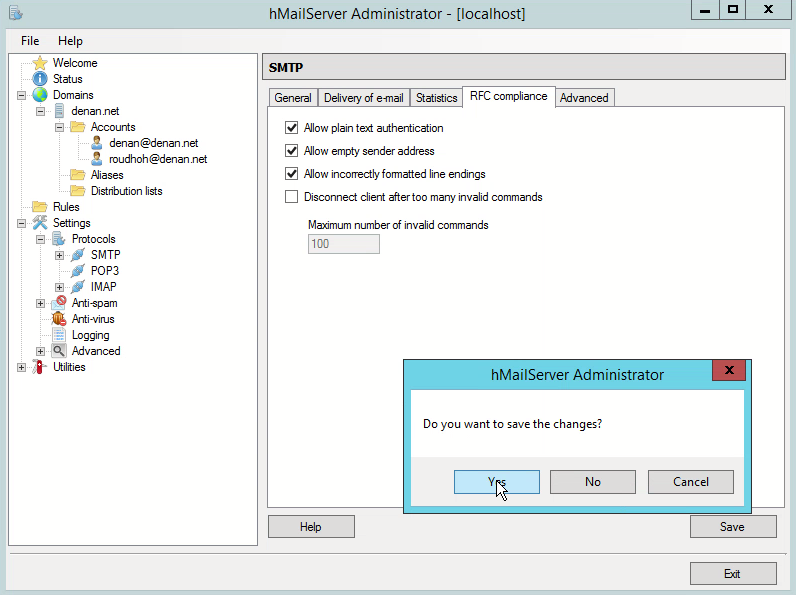Select the Status tree item label
Image resolution: width=796 pixels, height=595 pixels.
click(68, 79)
